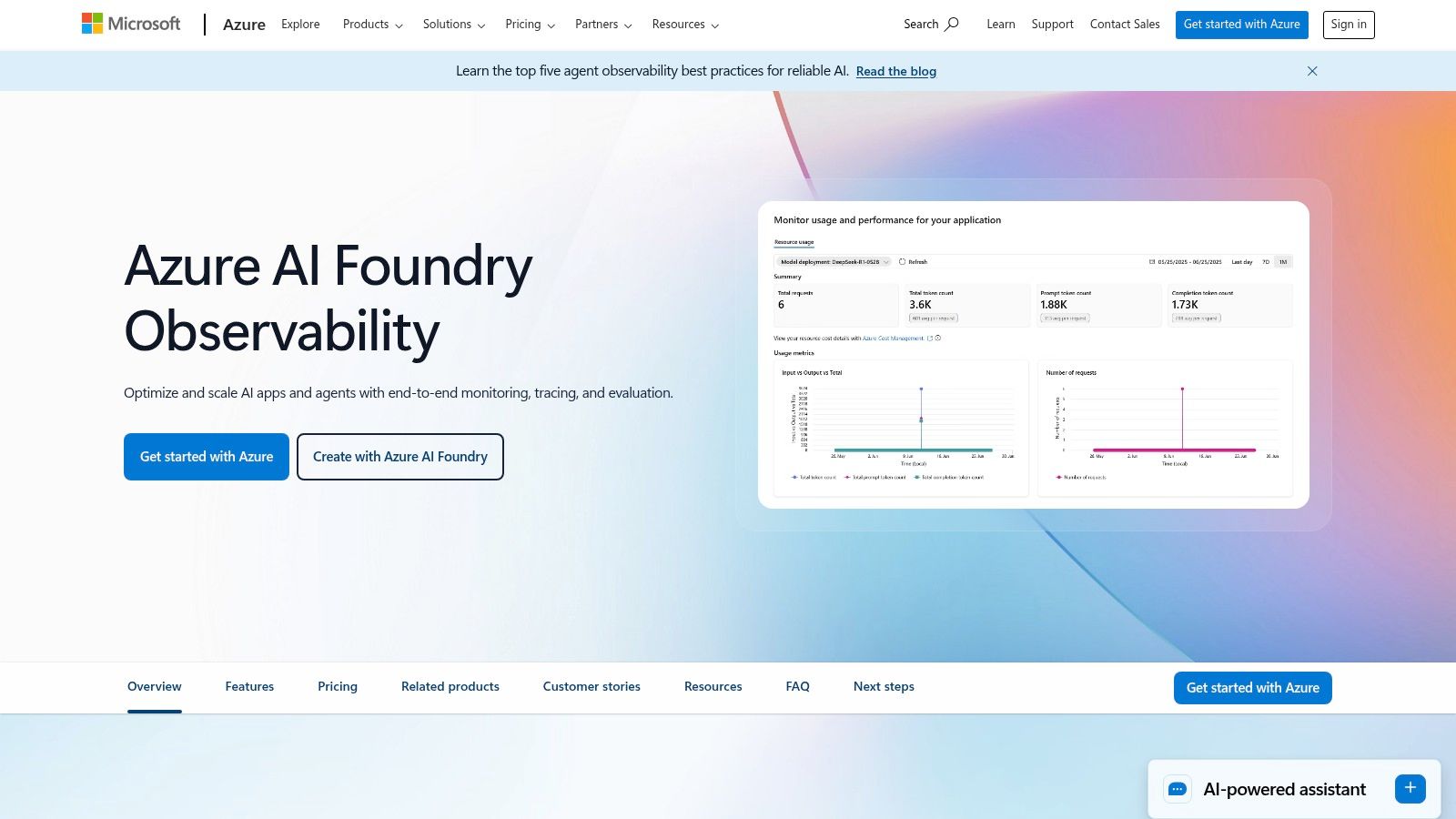Click the AI assistant chat bubble icon
Viewport: 1456px width, 819px height.
(1178, 789)
